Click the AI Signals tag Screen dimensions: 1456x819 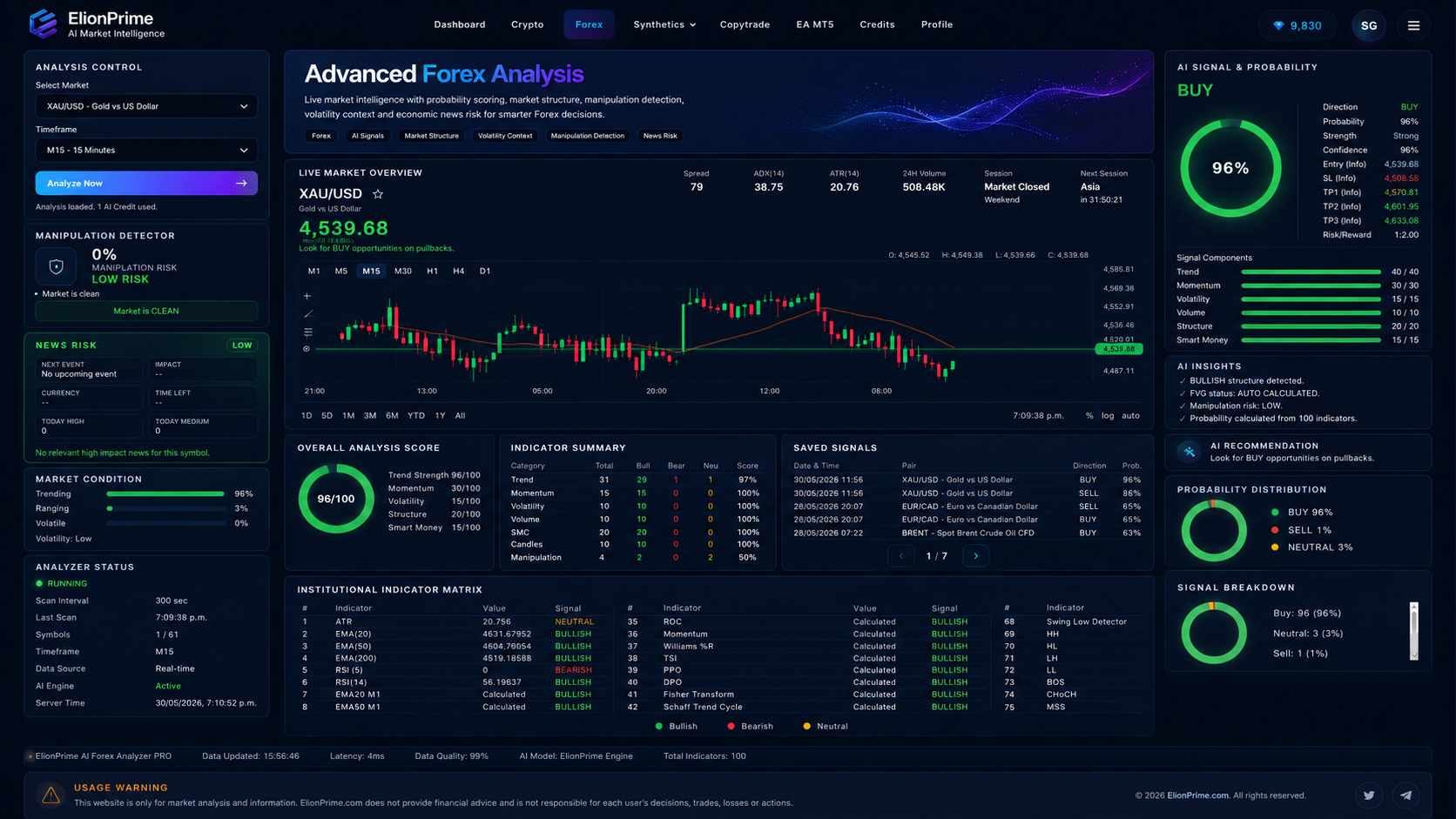click(367, 136)
